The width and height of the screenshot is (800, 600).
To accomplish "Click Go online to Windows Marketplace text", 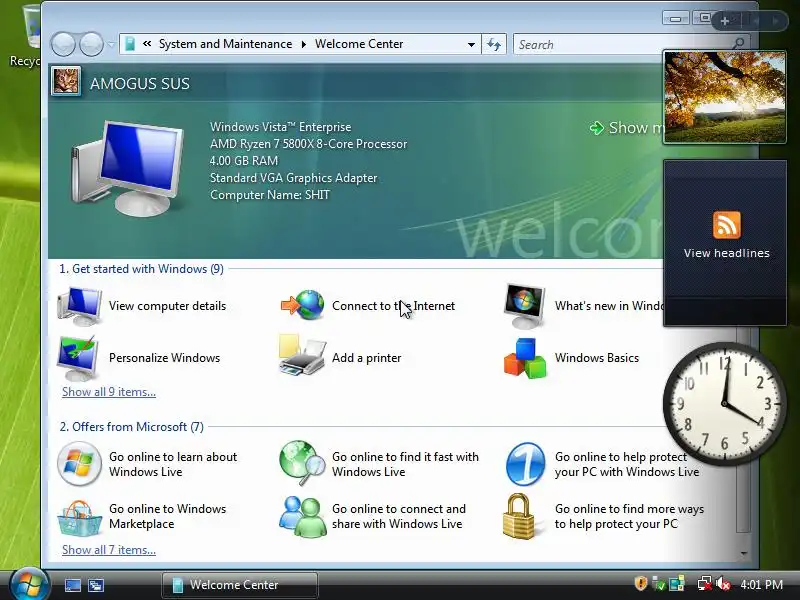I will point(167,516).
